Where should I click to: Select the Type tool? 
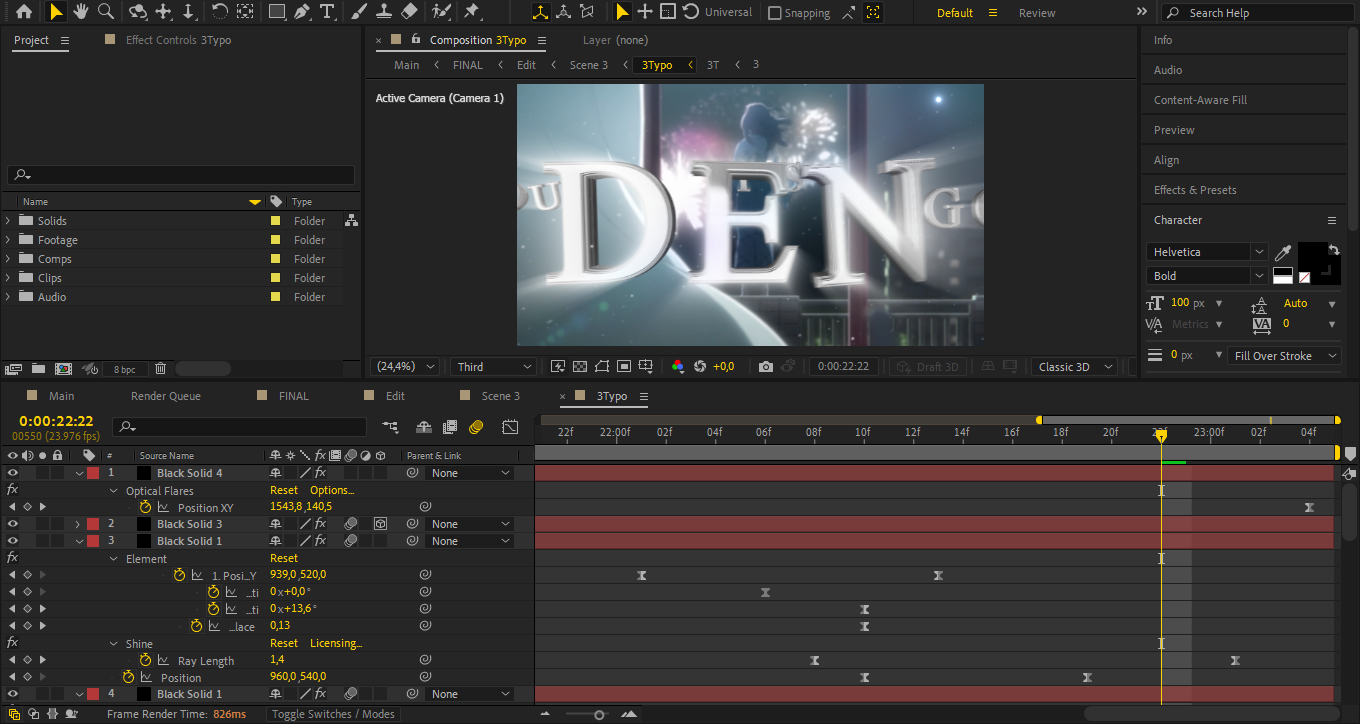pyautogui.click(x=327, y=12)
